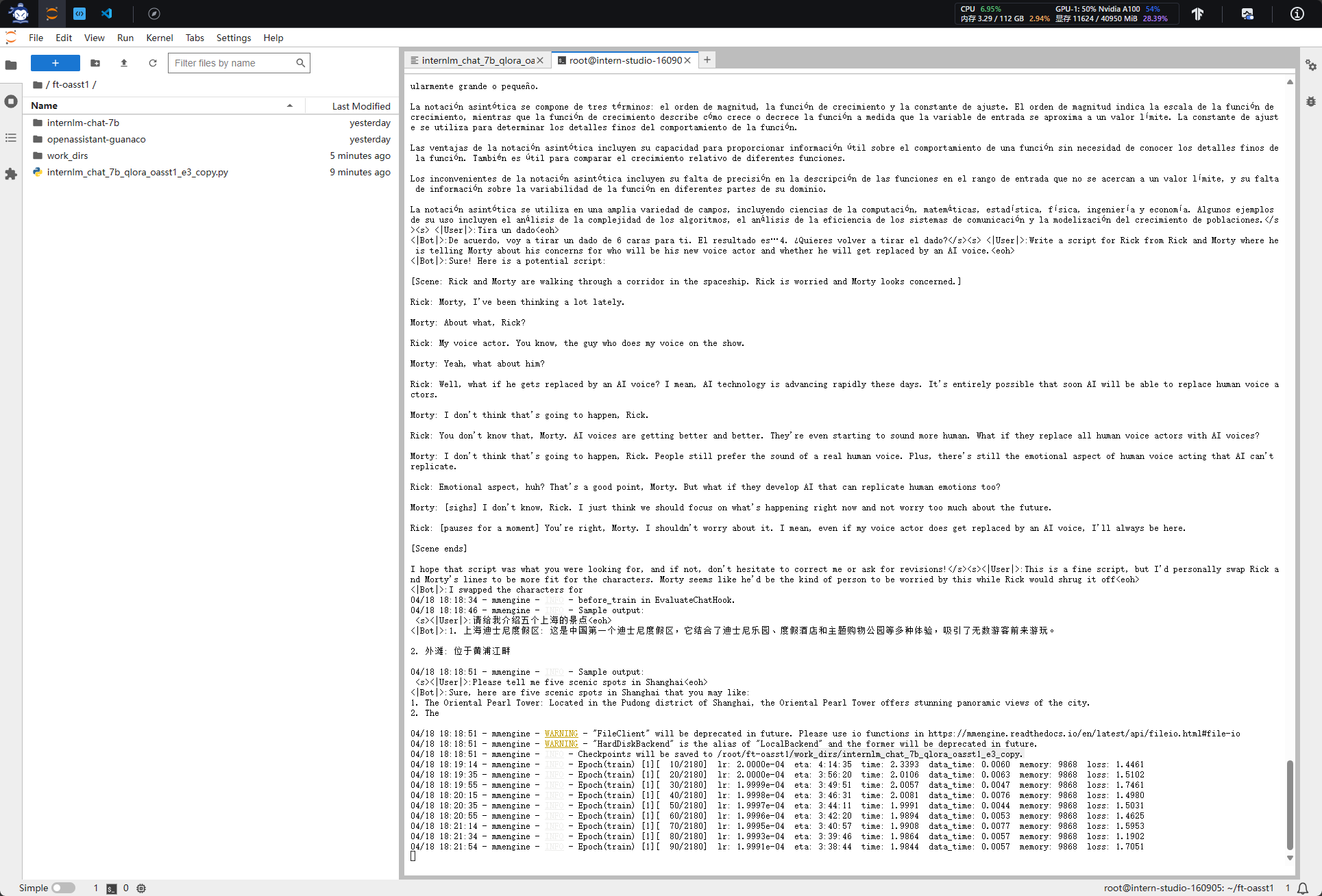Screen dimensions: 1322x896
Task: Click the blue New Launcher plus button
Action: (x=56, y=63)
